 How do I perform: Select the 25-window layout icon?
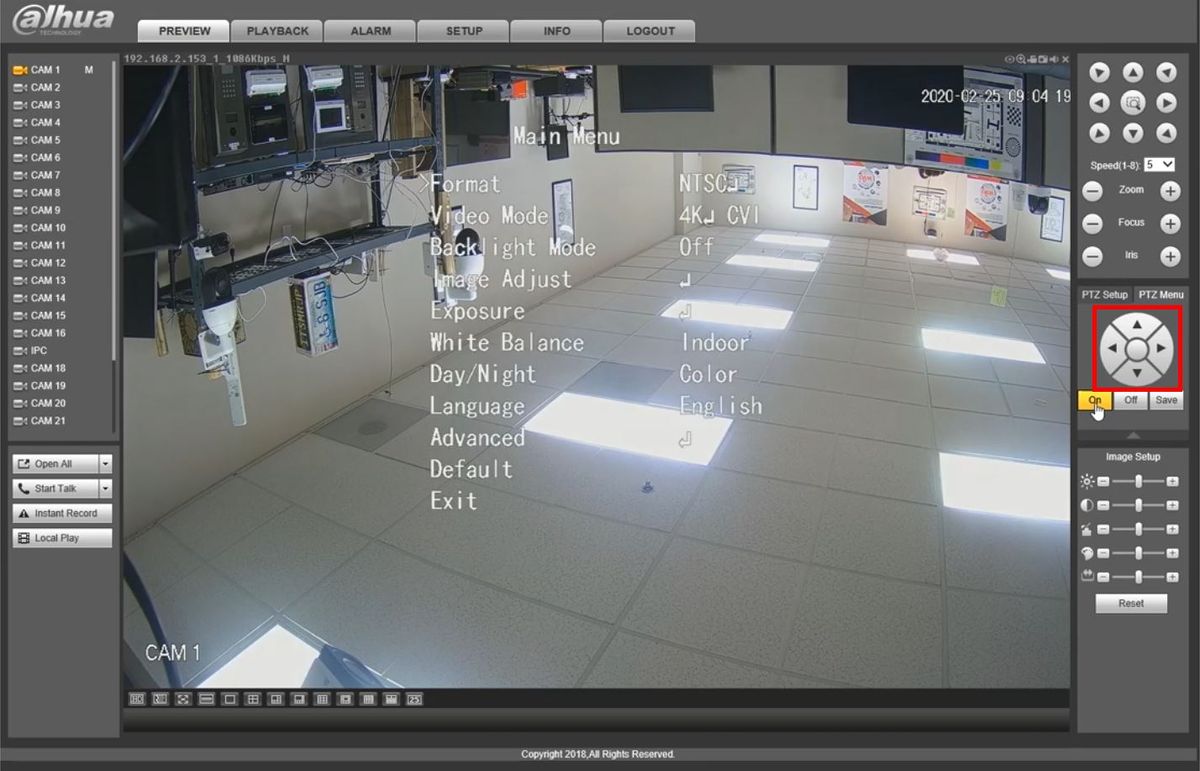click(x=413, y=699)
